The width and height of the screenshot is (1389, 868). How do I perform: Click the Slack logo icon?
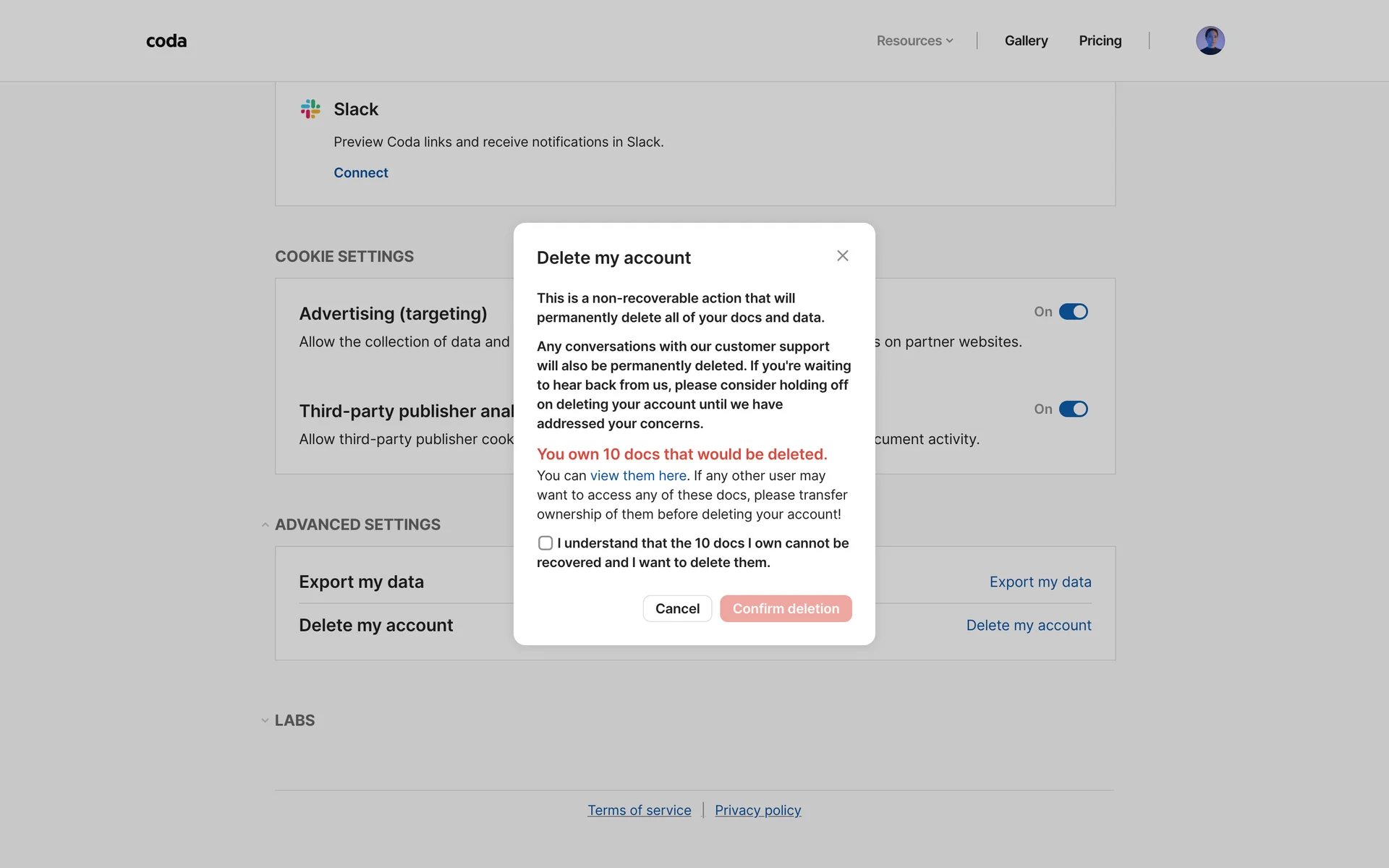click(310, 109)
